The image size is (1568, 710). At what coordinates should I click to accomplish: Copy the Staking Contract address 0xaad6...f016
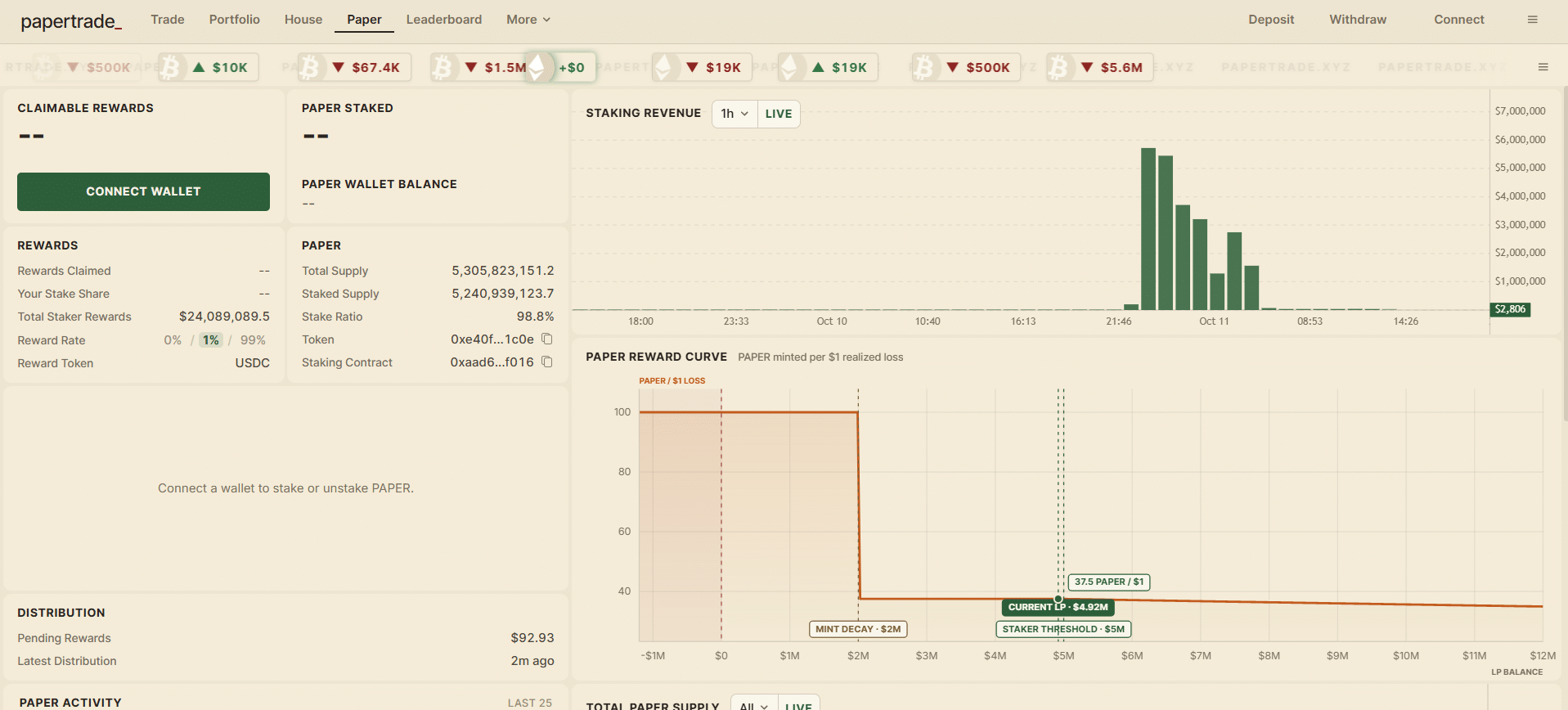click(x=547, y=362)
